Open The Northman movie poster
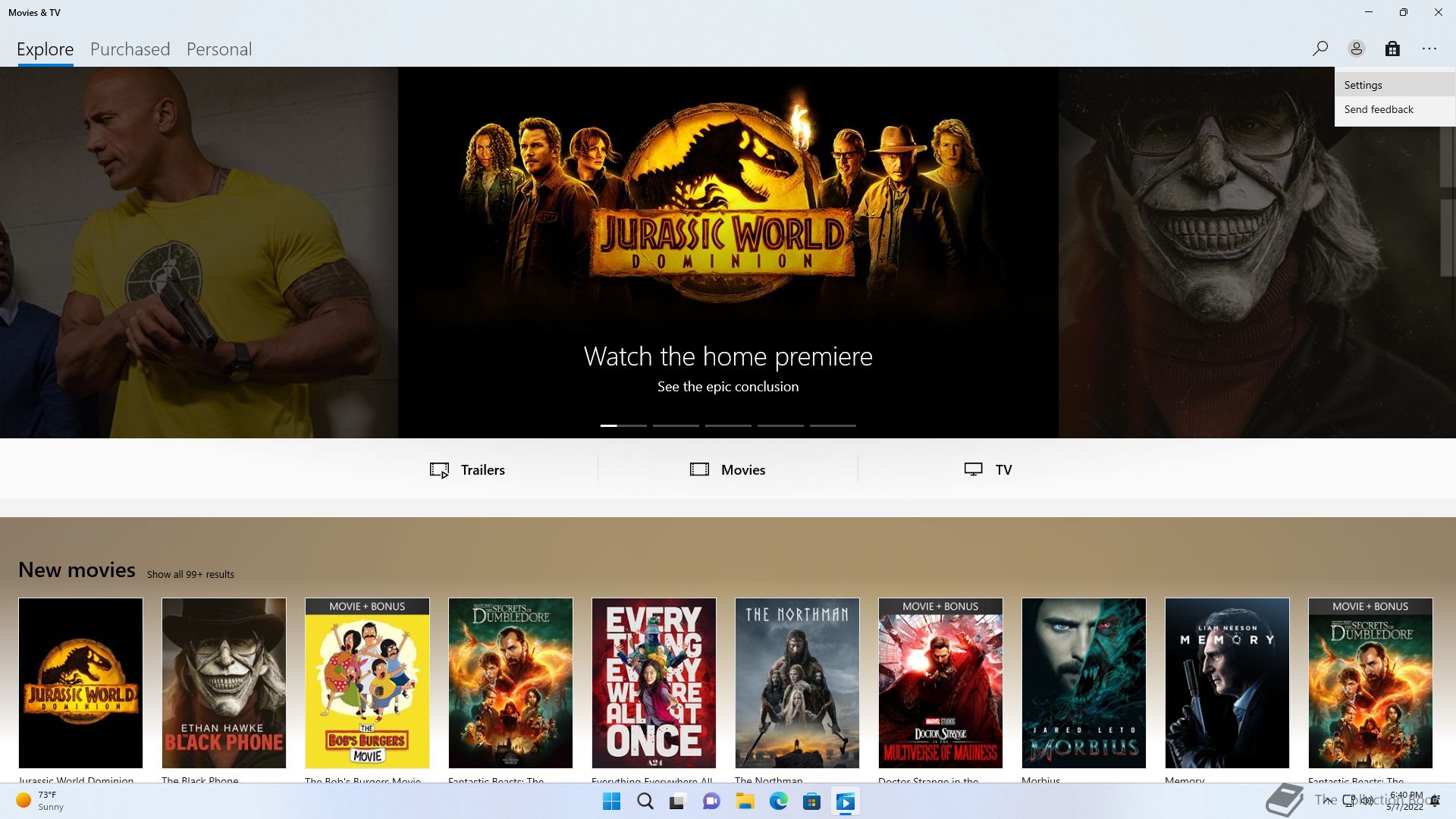This screenshot has width=1456, height=819. click(797, 682)
